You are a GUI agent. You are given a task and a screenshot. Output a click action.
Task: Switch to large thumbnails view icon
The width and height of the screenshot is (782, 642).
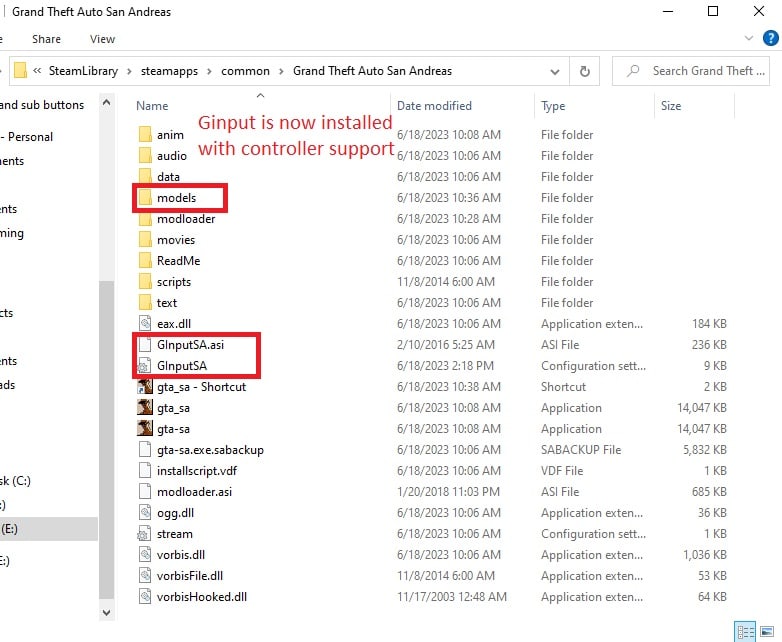click(x=768, y=632)
